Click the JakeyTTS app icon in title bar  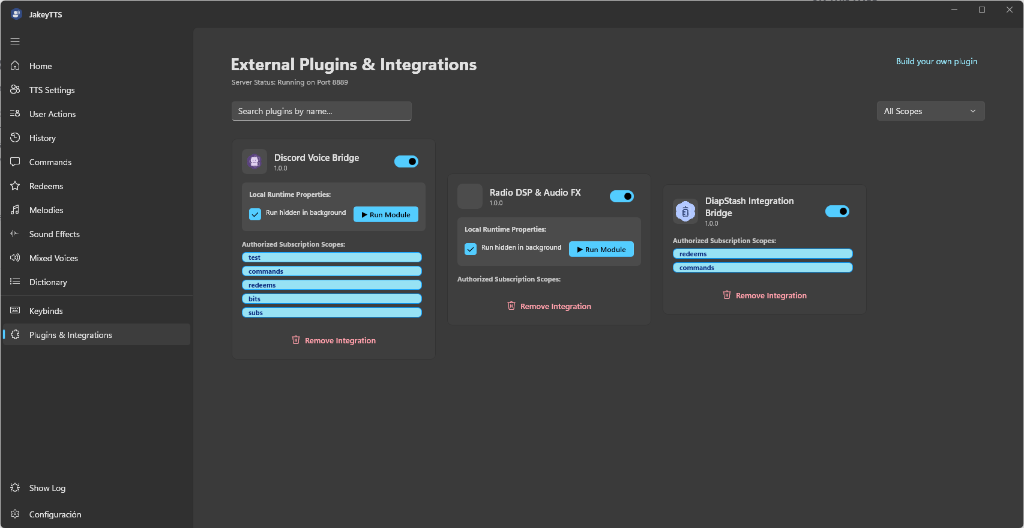coord(16,14)
